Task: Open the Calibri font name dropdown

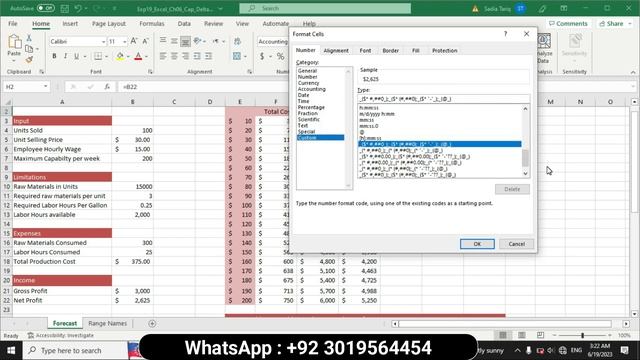Action: pyautogui.click(x=103, y=42)
